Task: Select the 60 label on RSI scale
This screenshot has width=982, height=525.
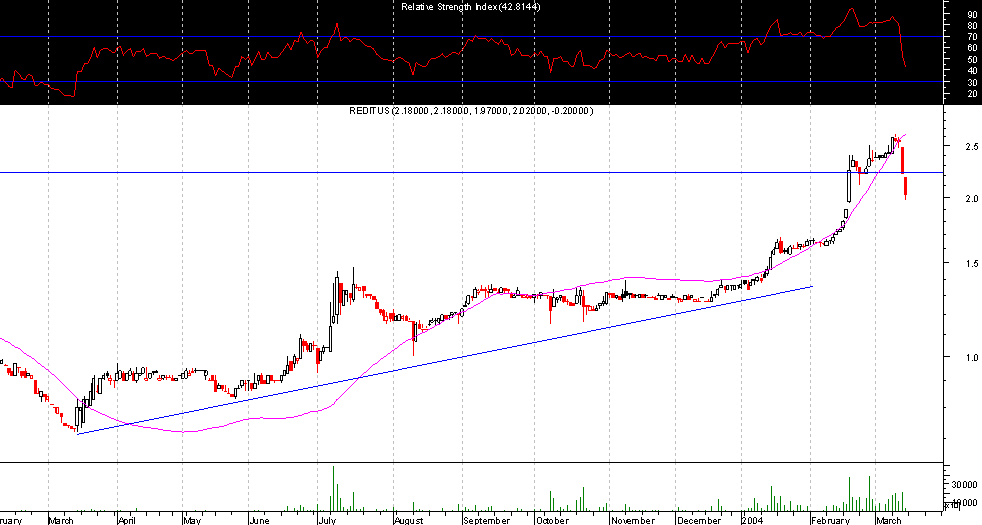Action: (x=972, y=48)
